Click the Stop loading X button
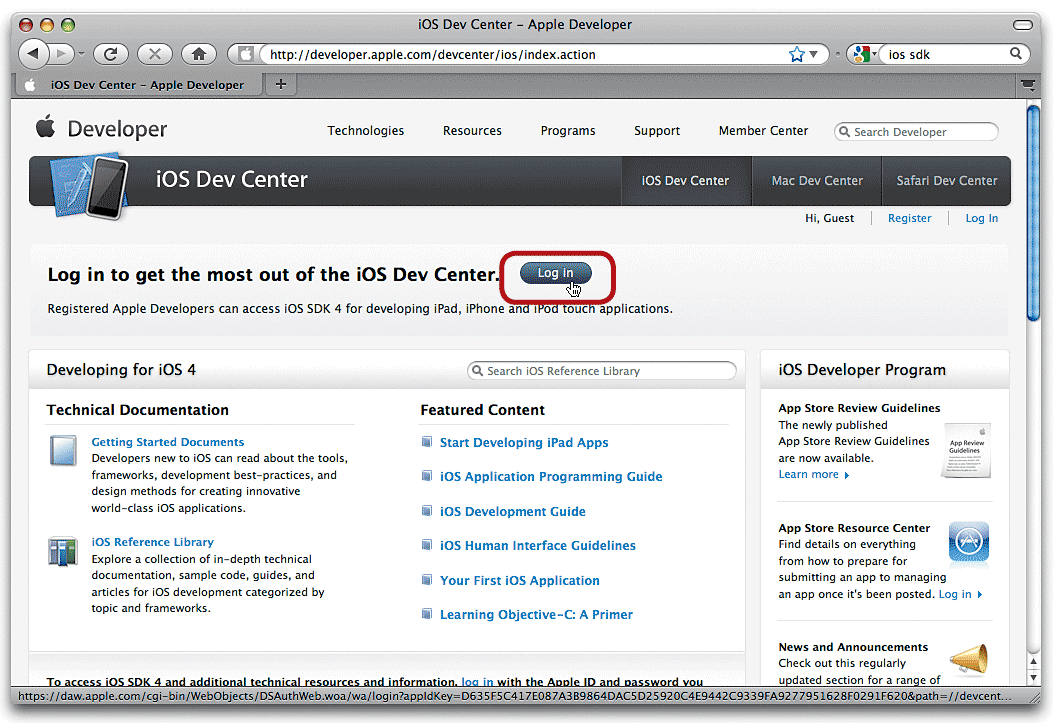1054x723 pixels. [155, 54]
